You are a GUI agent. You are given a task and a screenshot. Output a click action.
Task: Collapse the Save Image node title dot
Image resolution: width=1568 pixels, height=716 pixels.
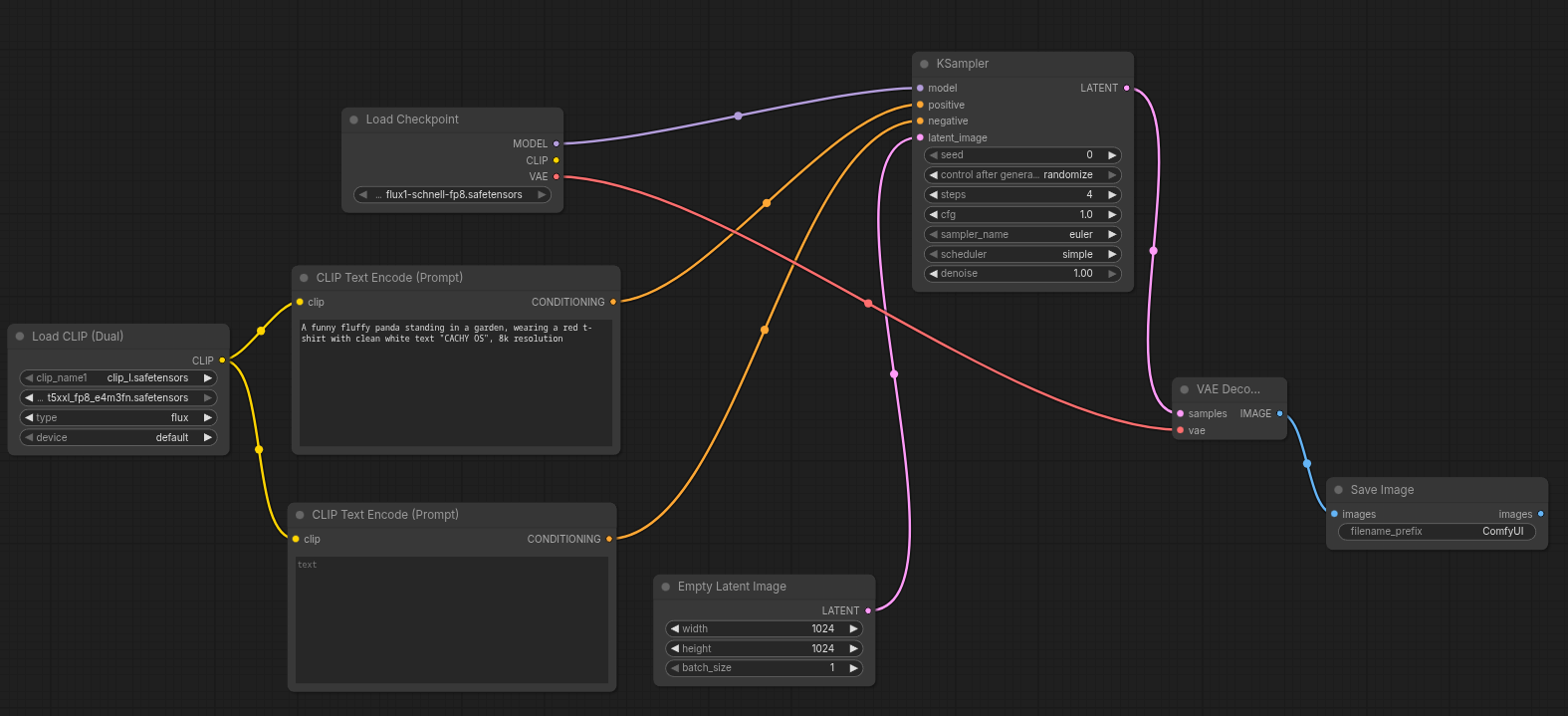[1338, 490]
